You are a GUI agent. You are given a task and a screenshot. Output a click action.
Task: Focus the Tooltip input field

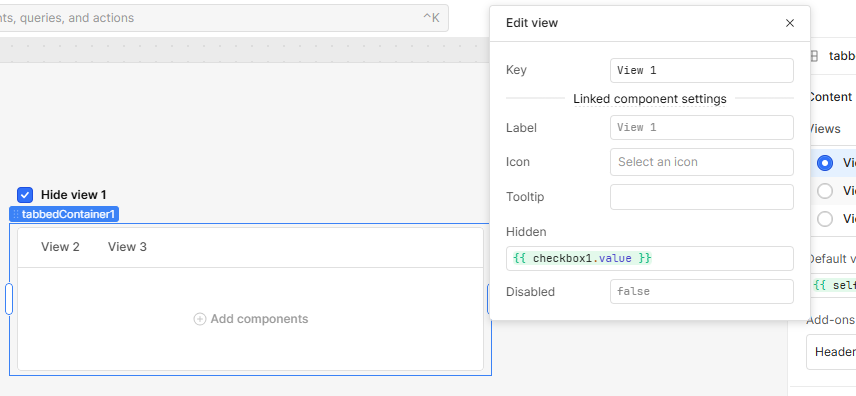click(x=702, y=197)
